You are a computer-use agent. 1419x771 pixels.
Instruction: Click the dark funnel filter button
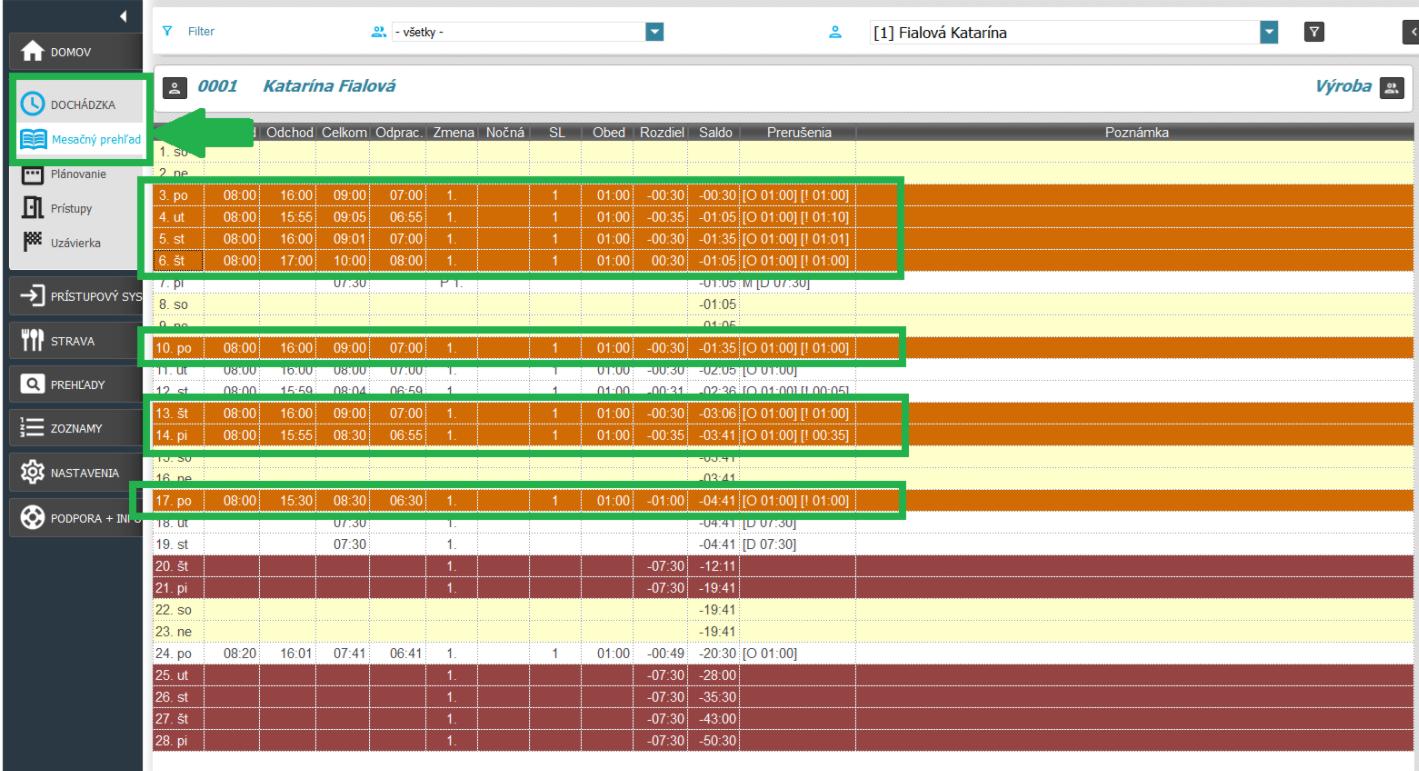1315,33
